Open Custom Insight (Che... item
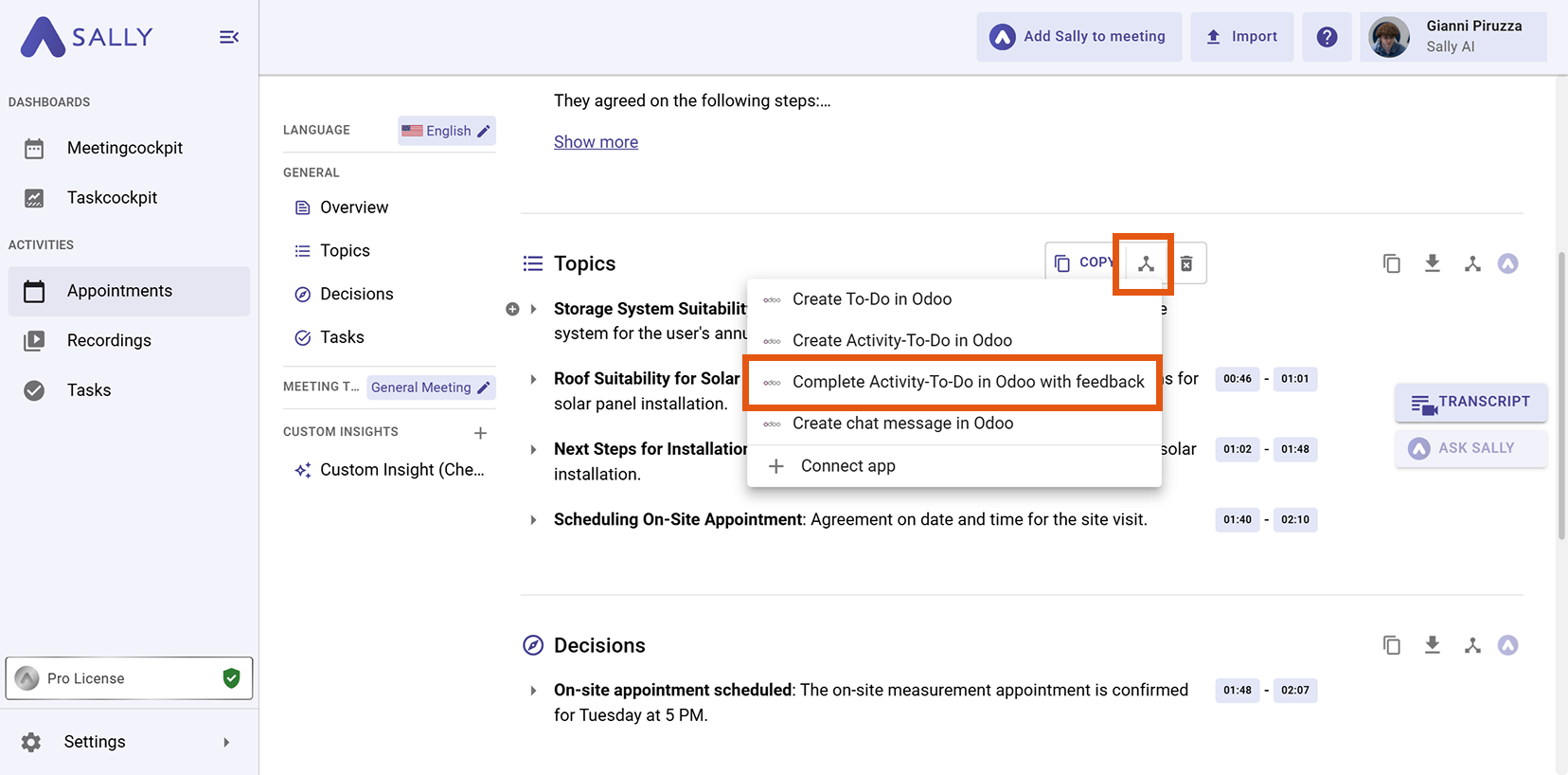 401,470
